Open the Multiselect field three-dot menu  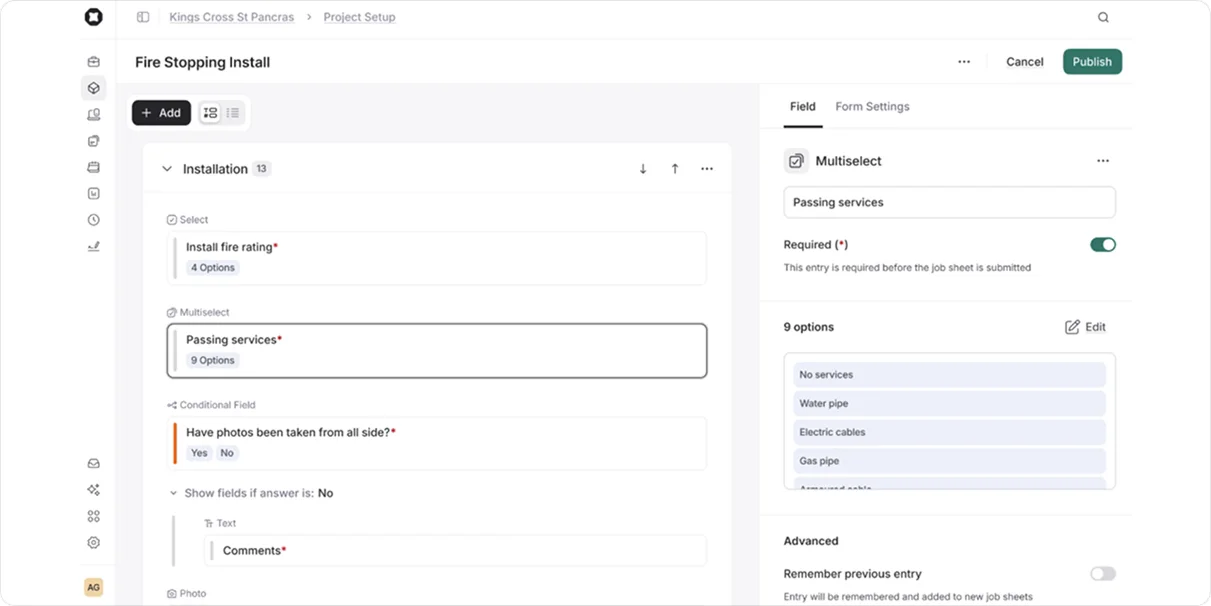pos(1103,161)
